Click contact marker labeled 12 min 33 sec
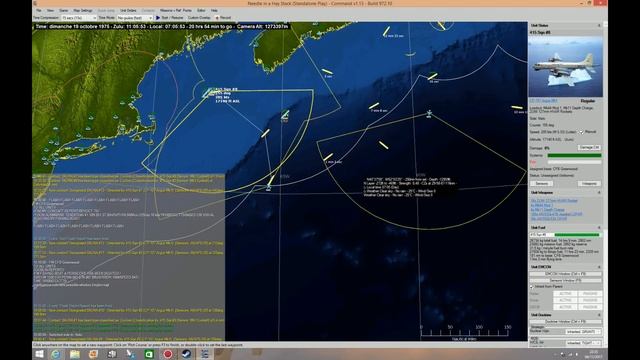Image resolution: width=640 pixels, height=360 pixels. tap(386, 31)
